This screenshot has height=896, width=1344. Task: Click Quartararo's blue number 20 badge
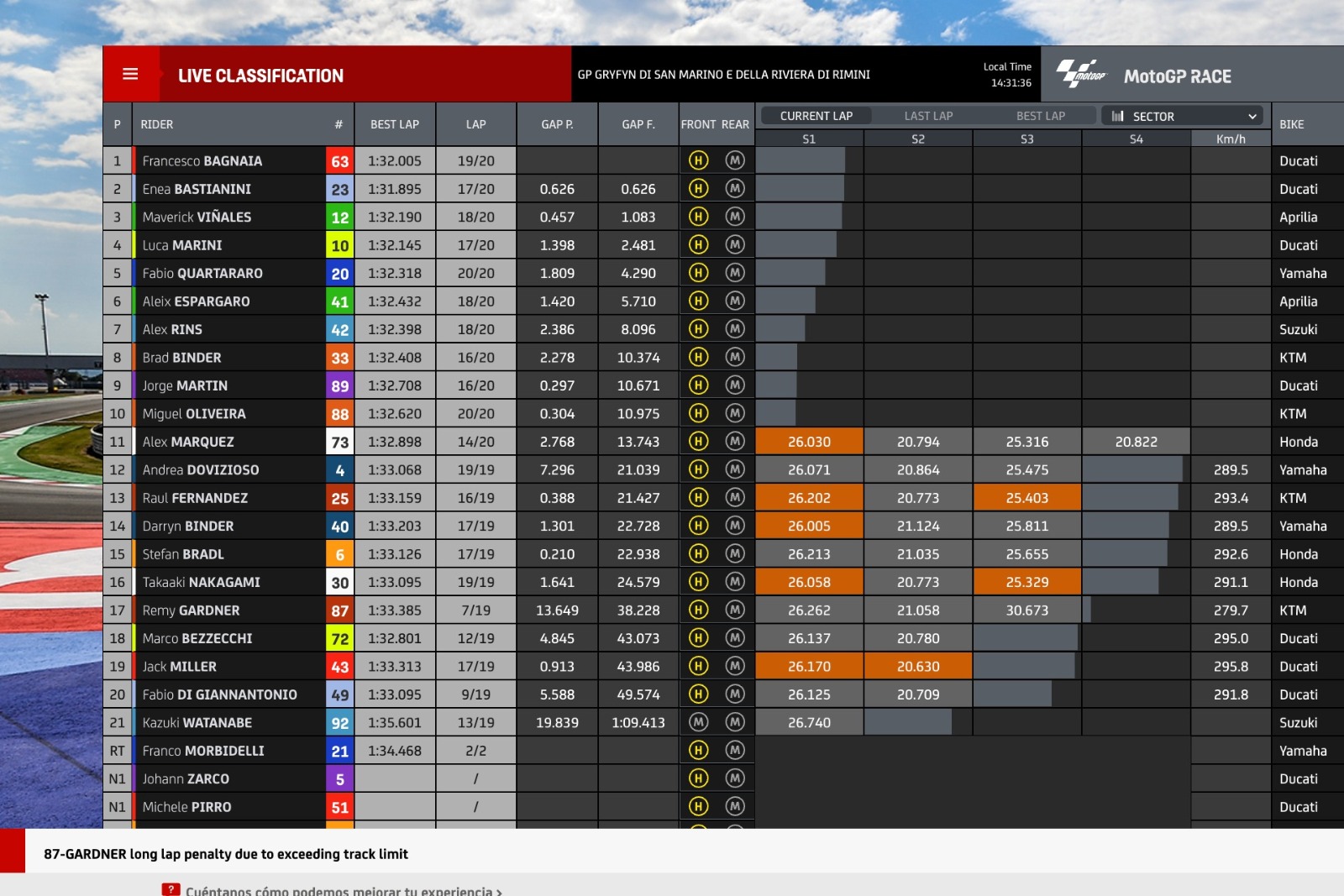(x=339, y=274)
